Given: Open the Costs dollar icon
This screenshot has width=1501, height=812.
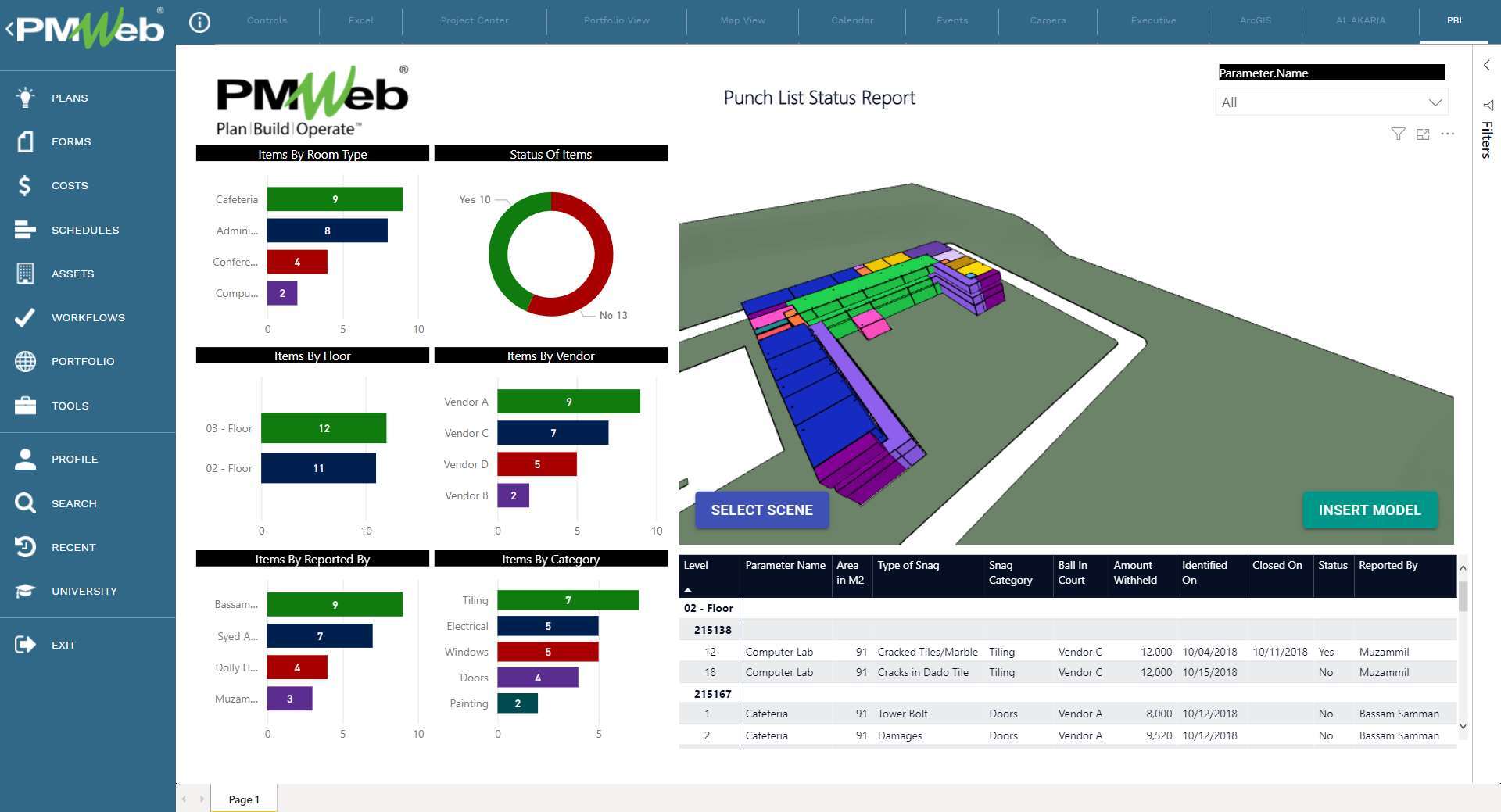Looking at the screenshot, I should tap(25, 185).
